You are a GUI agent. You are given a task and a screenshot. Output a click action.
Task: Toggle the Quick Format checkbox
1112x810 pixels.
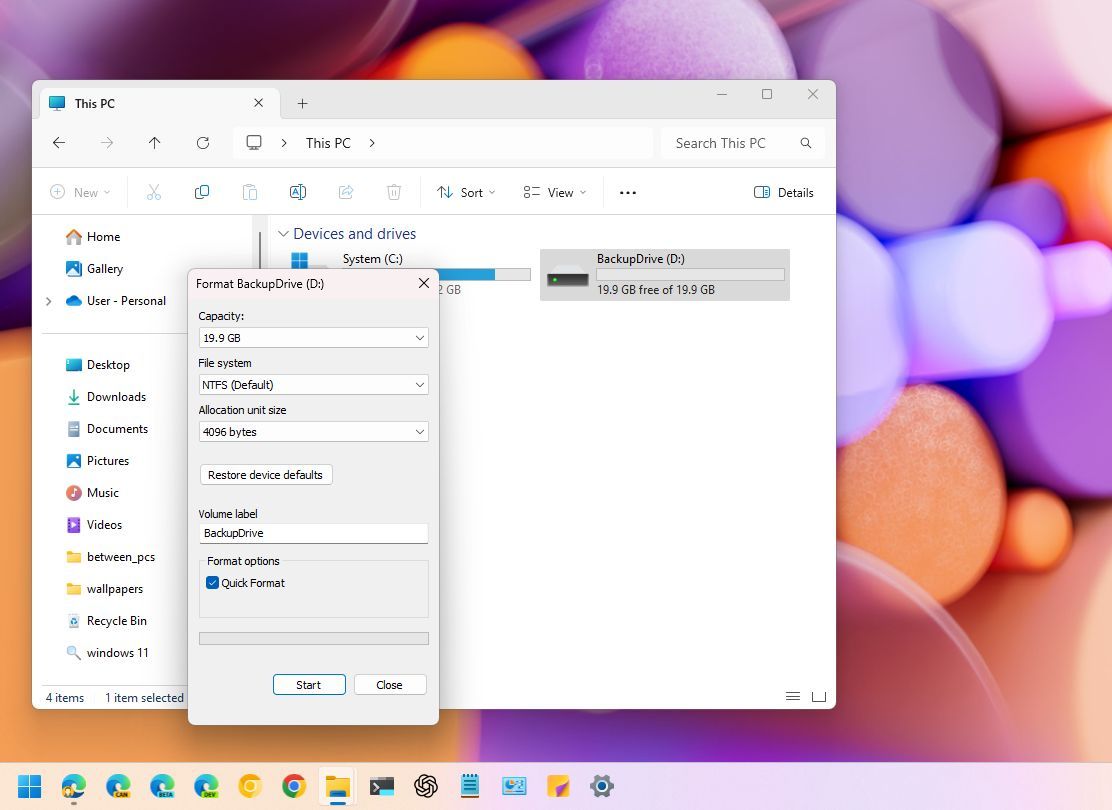click(212, 583)
